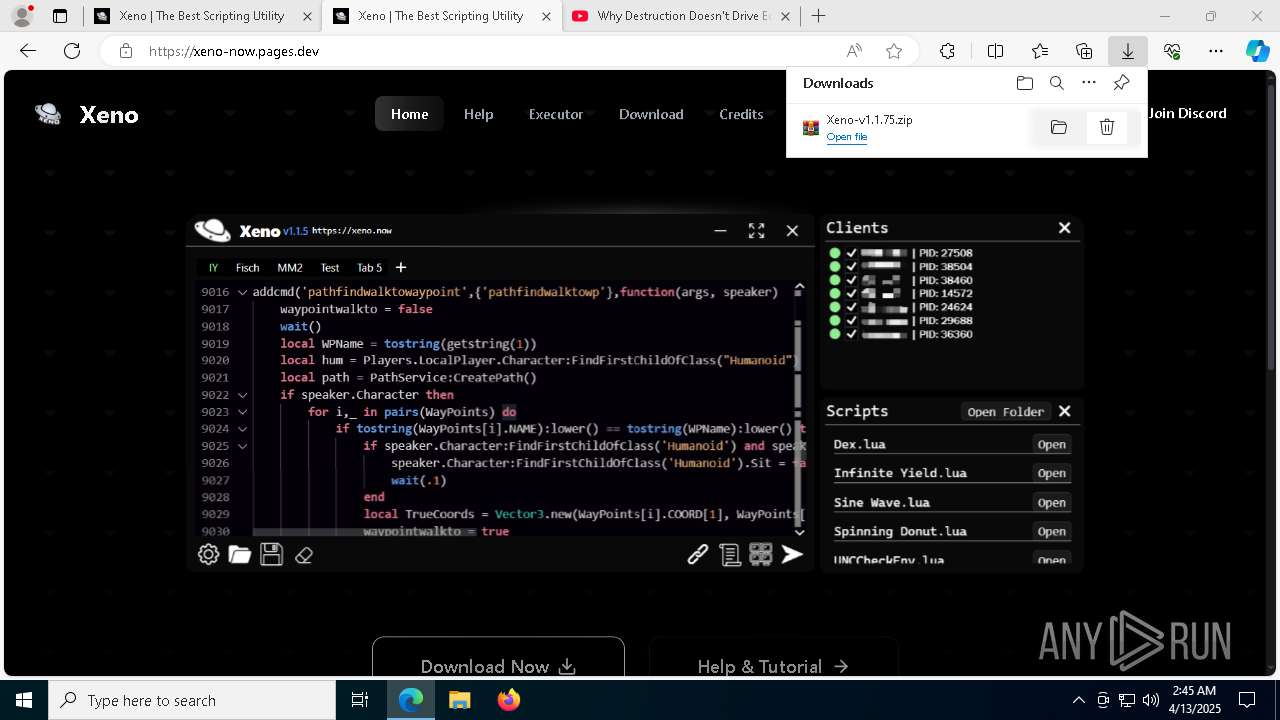Screen dimensions: 1280x720
Task: Switch to first Xeno browser tab
Action: tap(202, 16)
